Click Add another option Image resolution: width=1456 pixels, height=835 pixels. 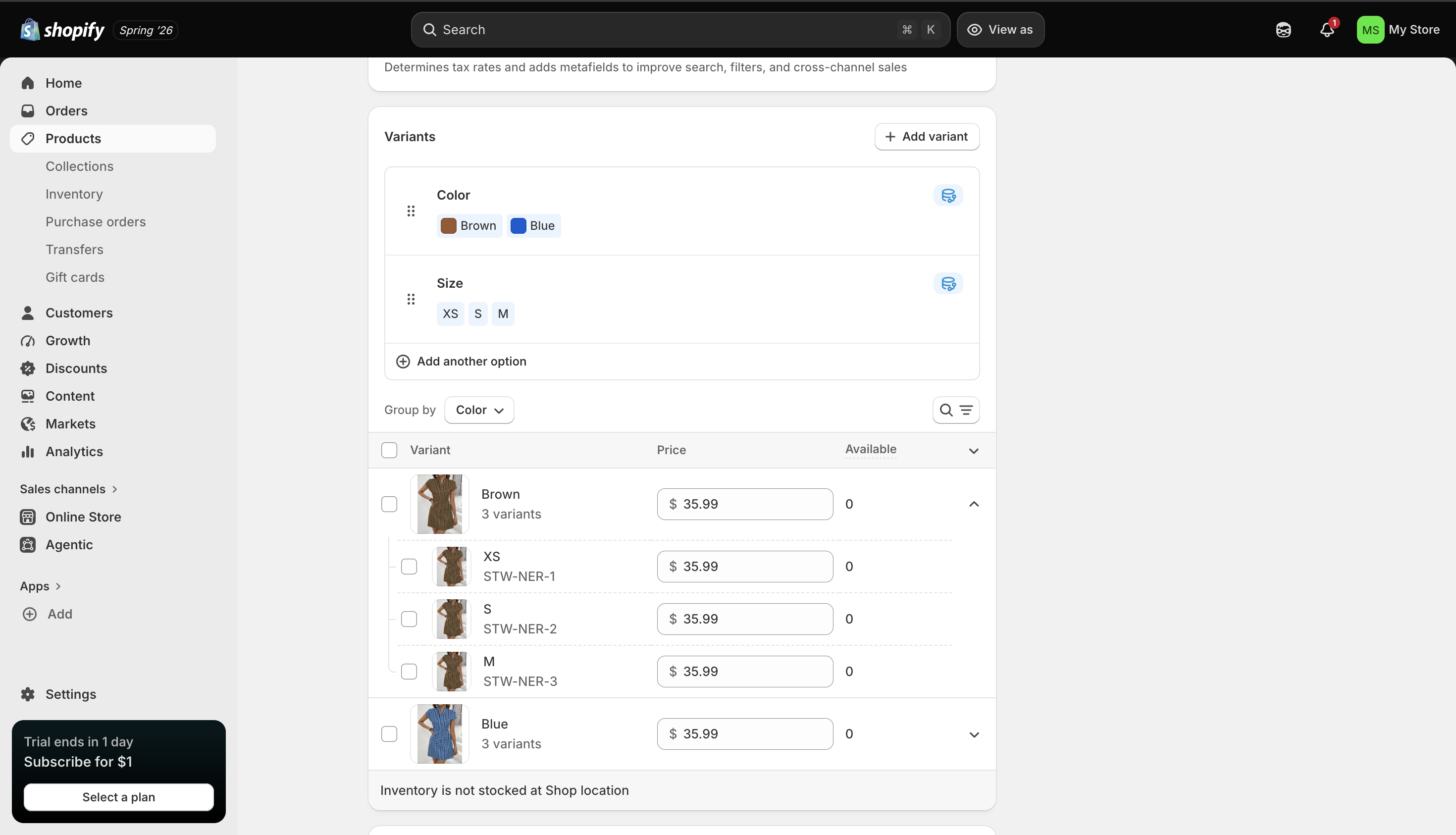pos(462,362)
